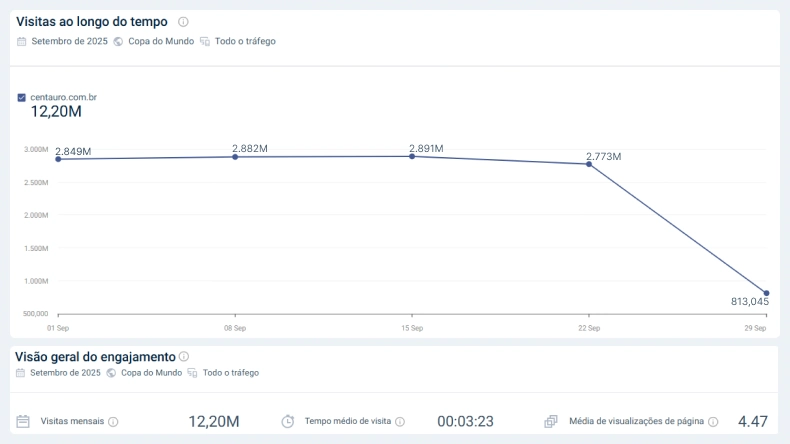Click info icon beside Visitas ao longo do tempo
This screenshot has width=790, height=444.
183,22
